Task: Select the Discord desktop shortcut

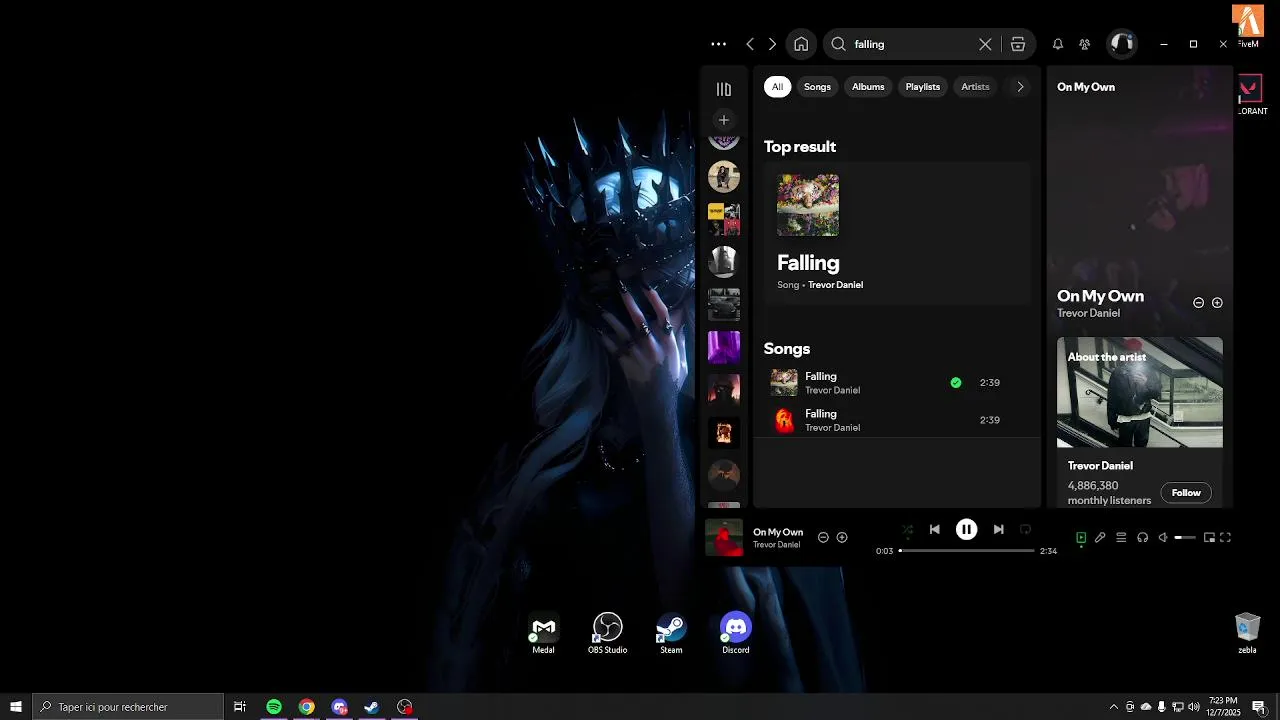Action: click(x=735, y=633)
